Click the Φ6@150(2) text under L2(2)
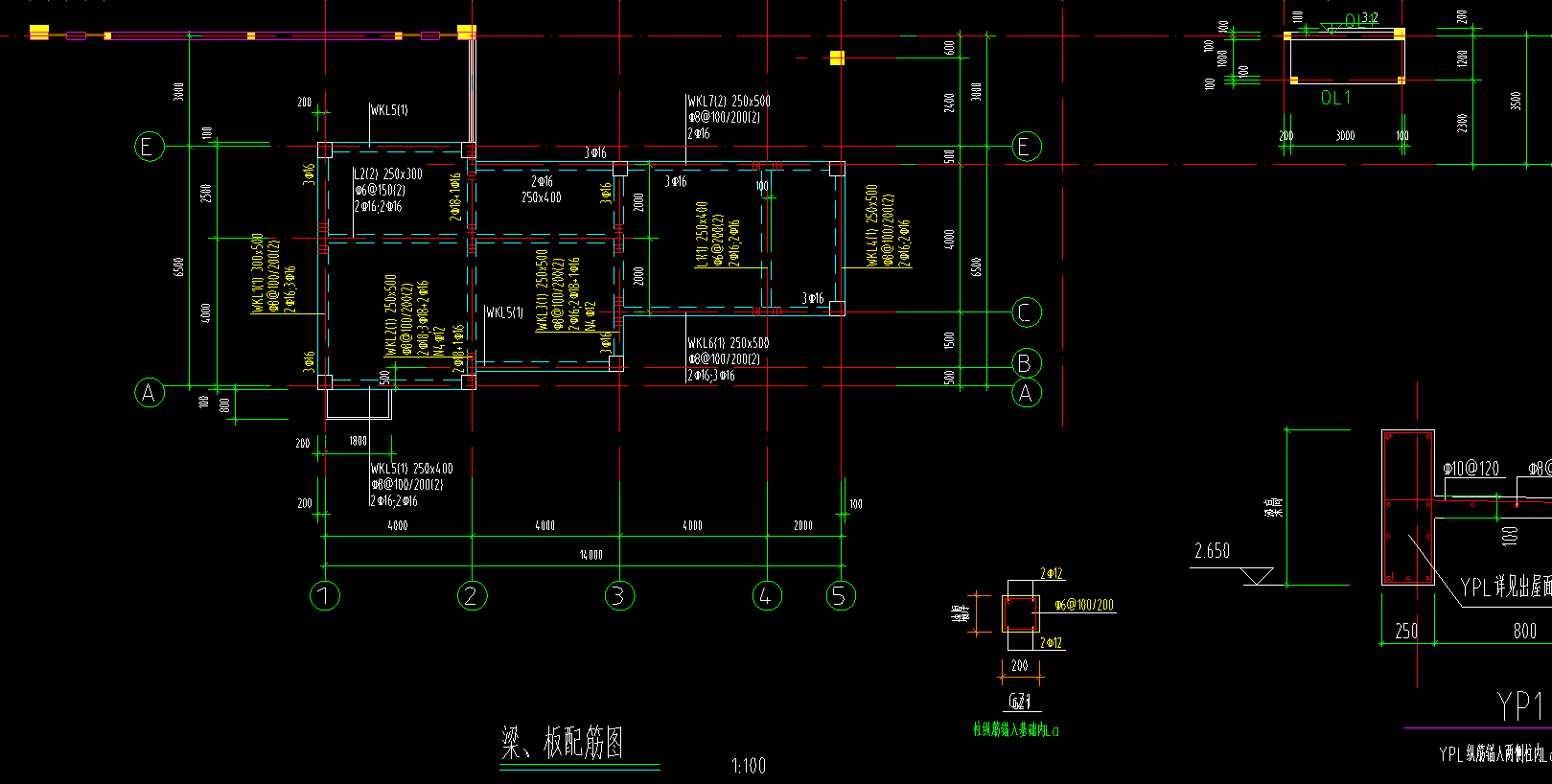The image size is (1552, 784). (380, 190)
